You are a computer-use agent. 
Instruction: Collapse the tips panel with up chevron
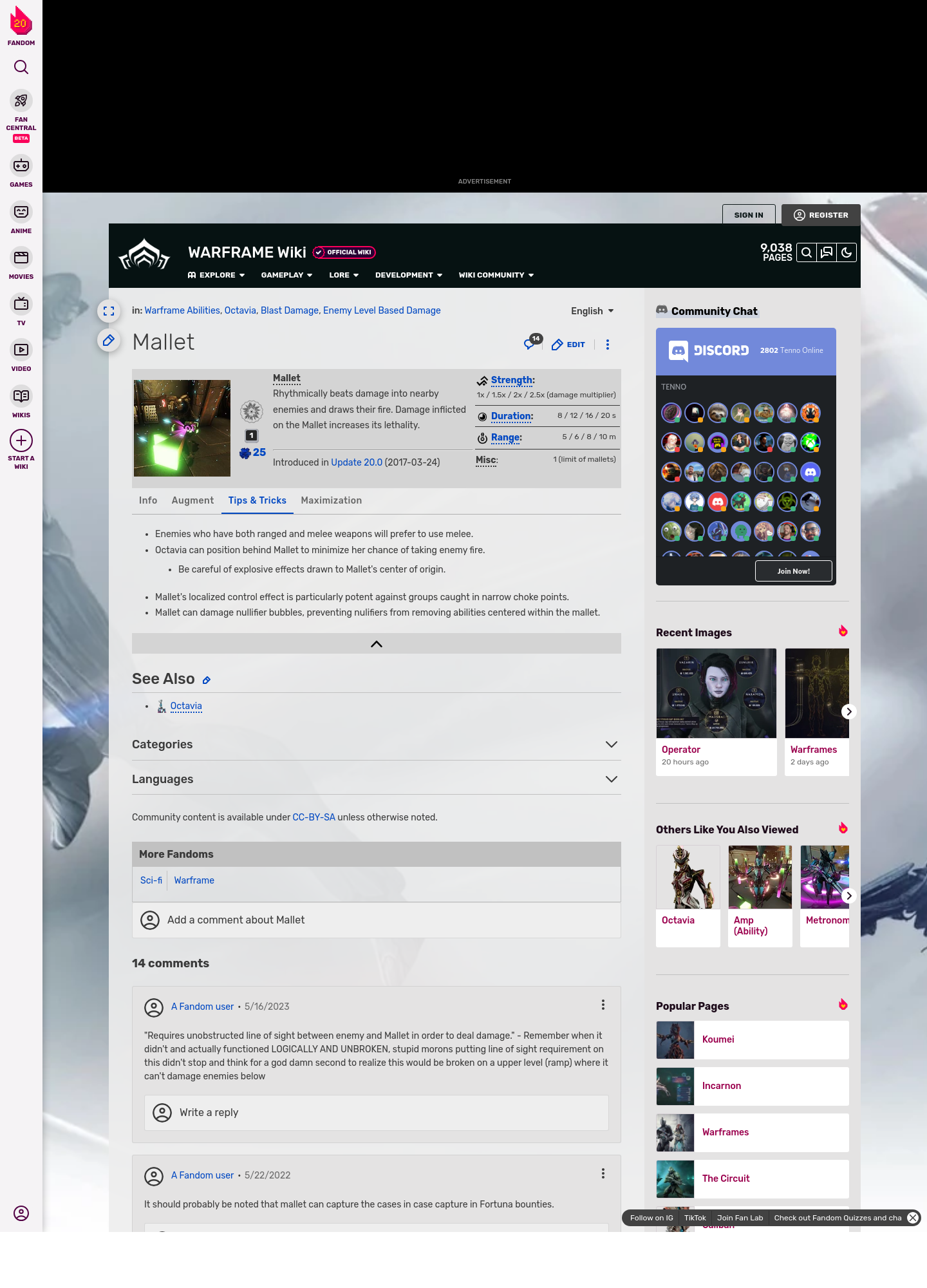pos(377,643)
